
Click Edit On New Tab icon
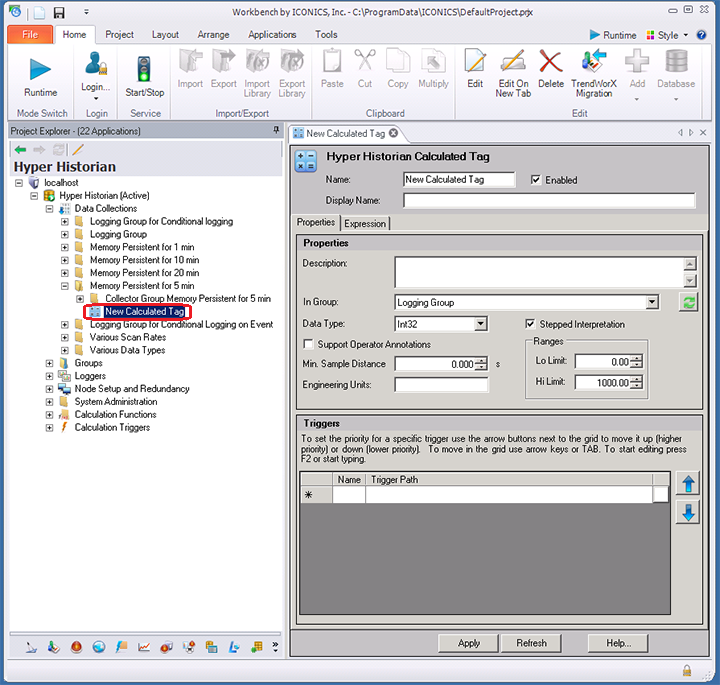(513, 64)
